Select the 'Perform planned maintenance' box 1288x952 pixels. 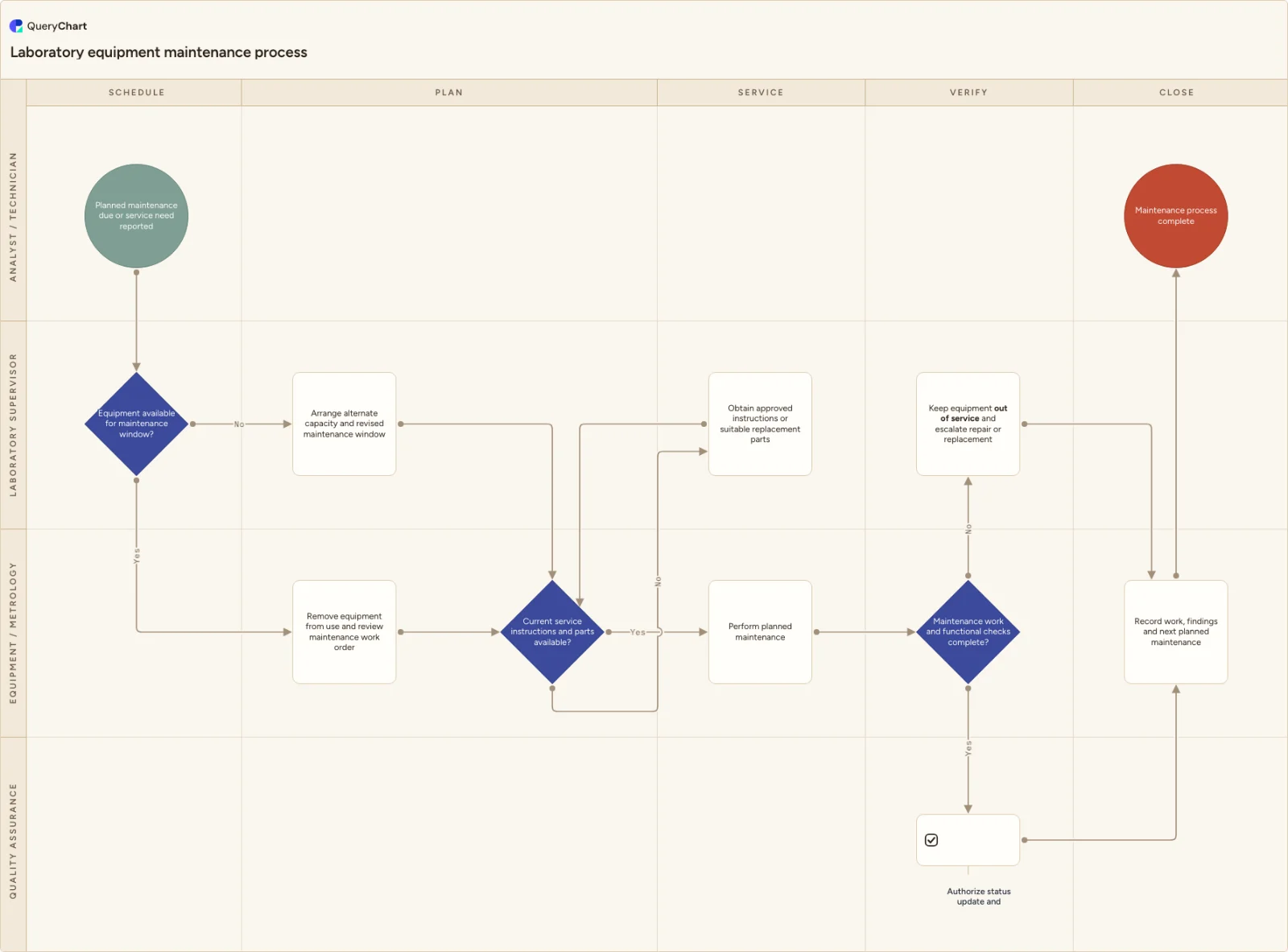coord(760,632)
